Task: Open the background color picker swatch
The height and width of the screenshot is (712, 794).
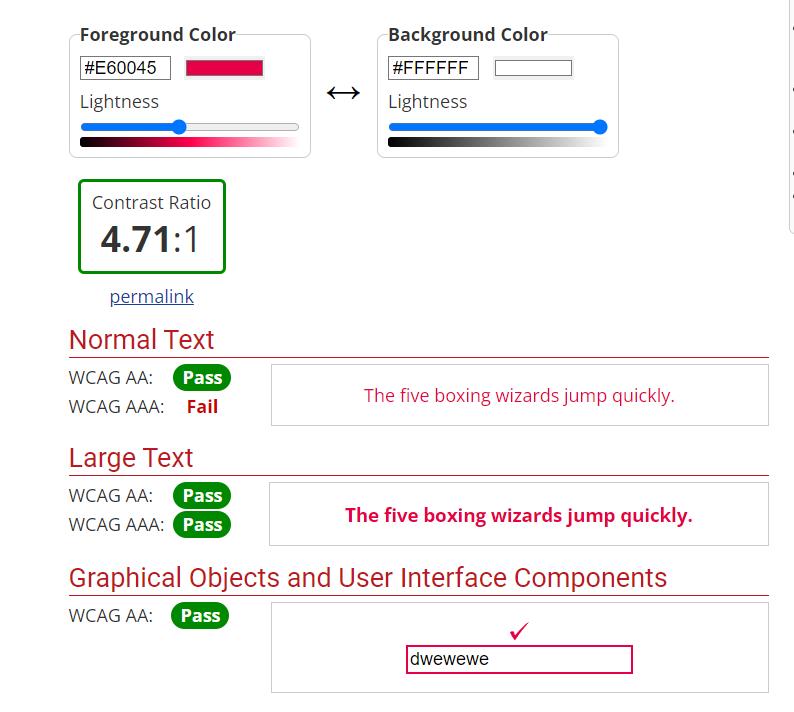Action: click(533, 68)
